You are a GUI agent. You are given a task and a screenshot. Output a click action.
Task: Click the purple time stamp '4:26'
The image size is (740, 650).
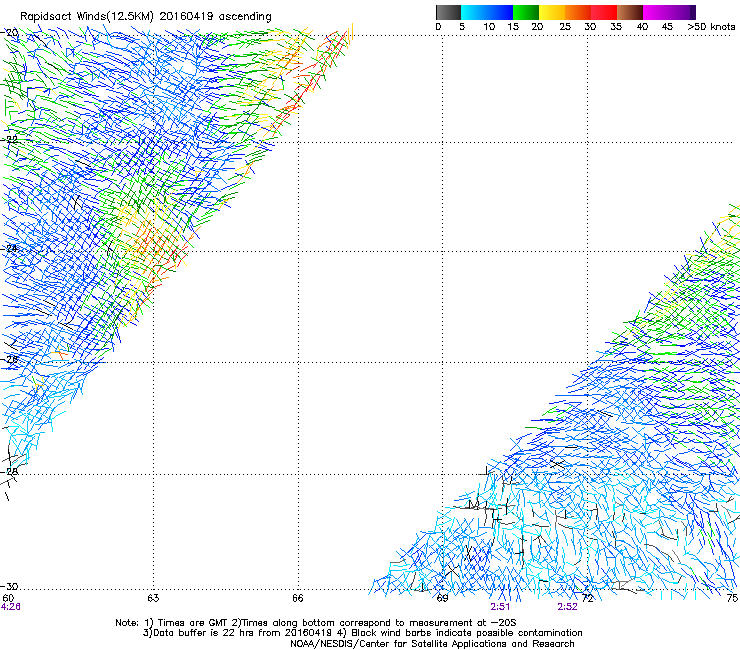coord(10,607)
